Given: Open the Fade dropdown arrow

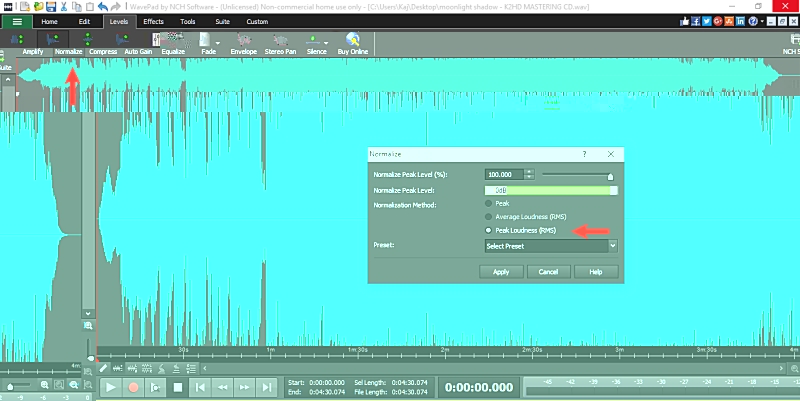Looking at the screenshot, I should [218, 43].
